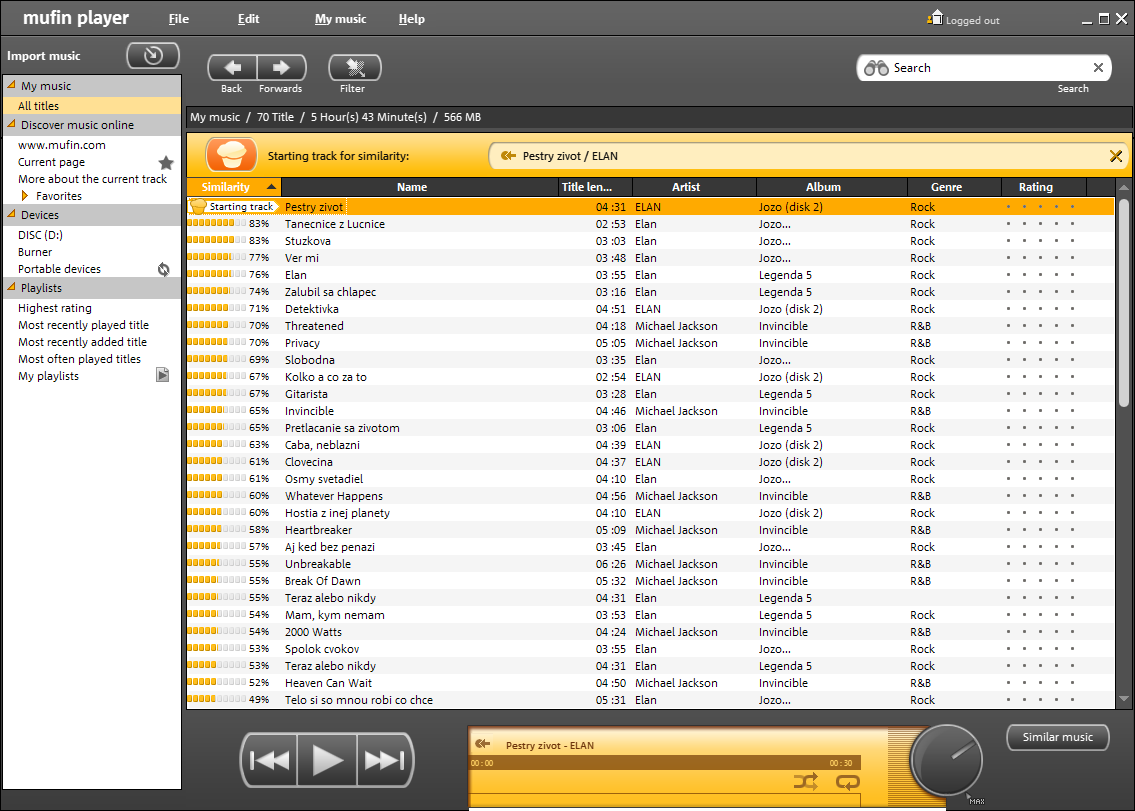Open the Edit menu

click(248, 19)
